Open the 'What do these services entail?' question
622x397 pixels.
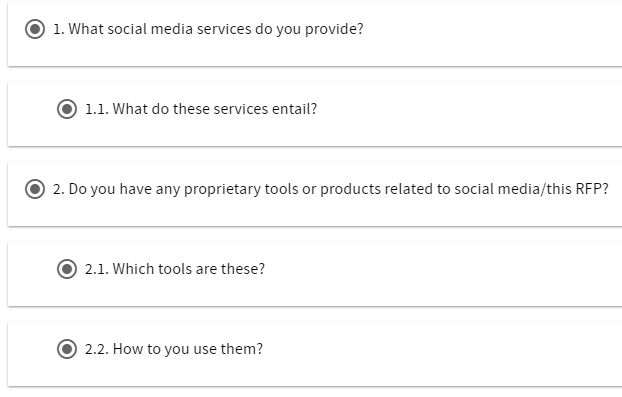[215, 109]
